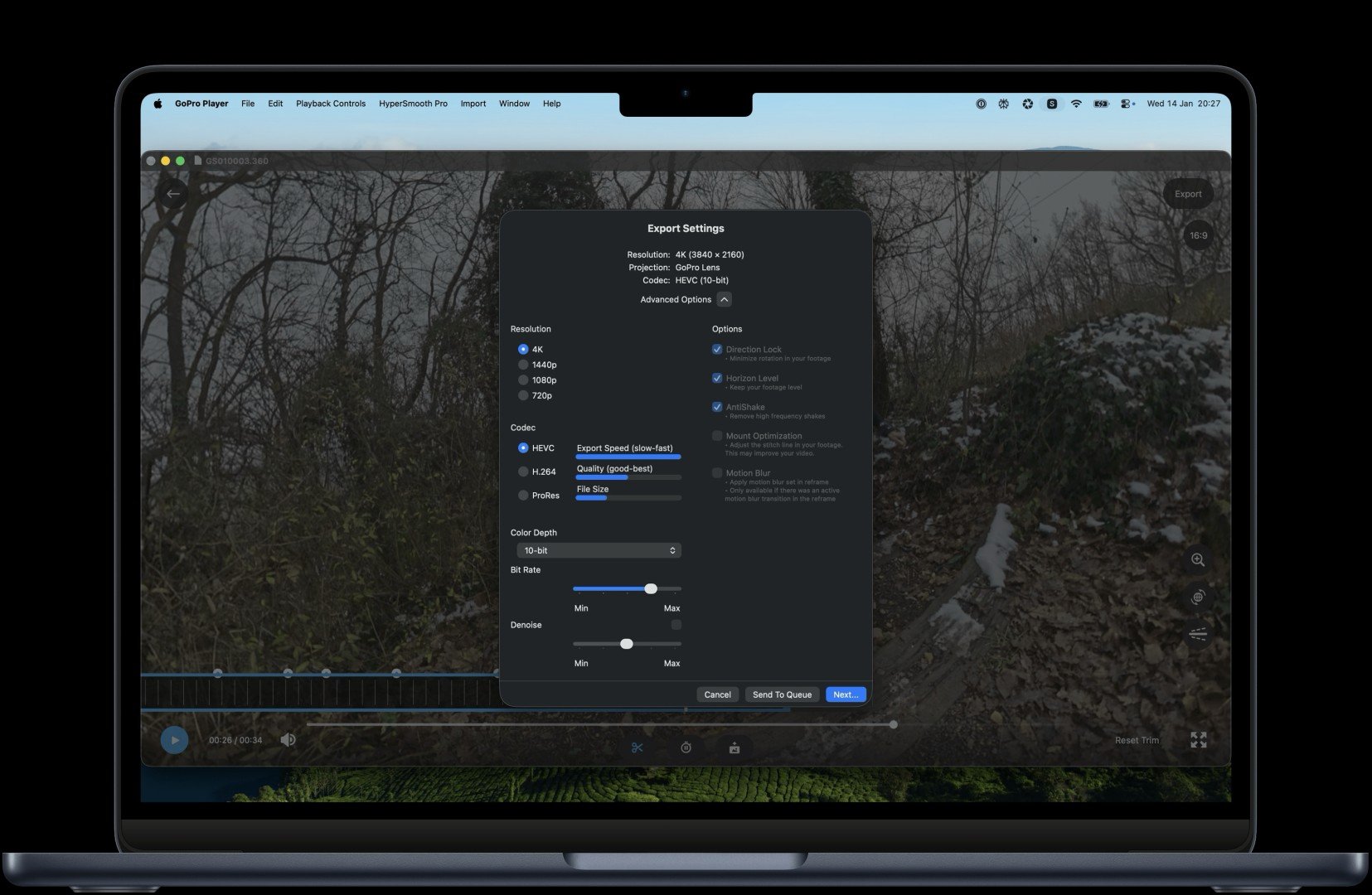Image resolution: width=1372 pixels, height=895 pixels.
Task: Enter full screen with the expand icon
Action: pyautogui.click(x=1198, y=739)
